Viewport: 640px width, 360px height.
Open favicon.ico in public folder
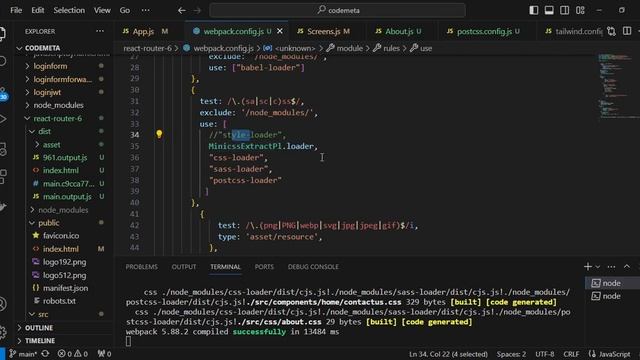tap(61, 236)
